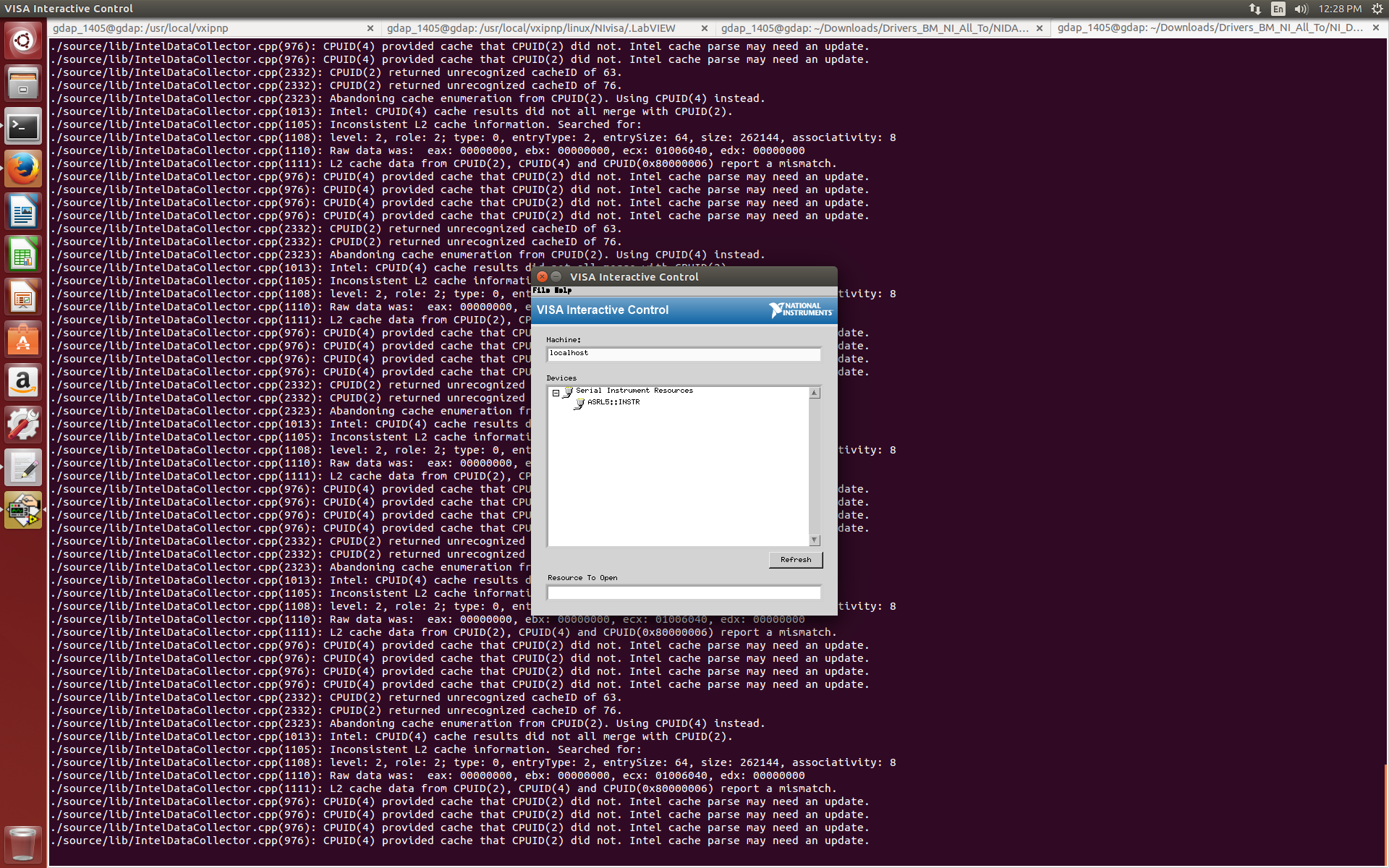
Task: Click the clock showing 12:28 PM
Action: tap(1340, 9)
